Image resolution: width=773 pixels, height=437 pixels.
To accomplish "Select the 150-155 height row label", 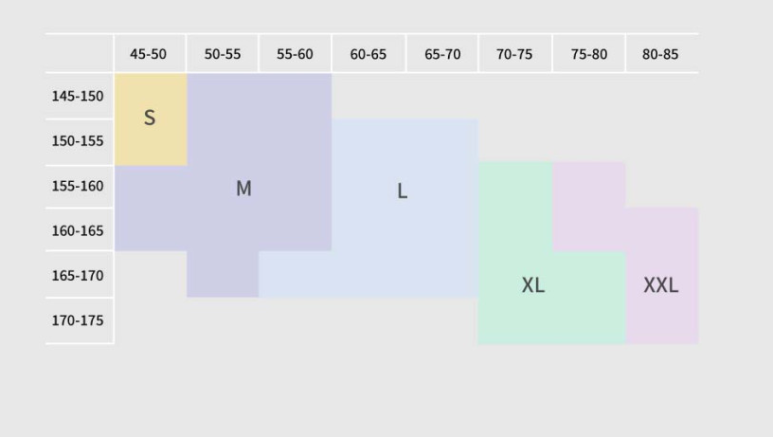I will tap(78, 141).
